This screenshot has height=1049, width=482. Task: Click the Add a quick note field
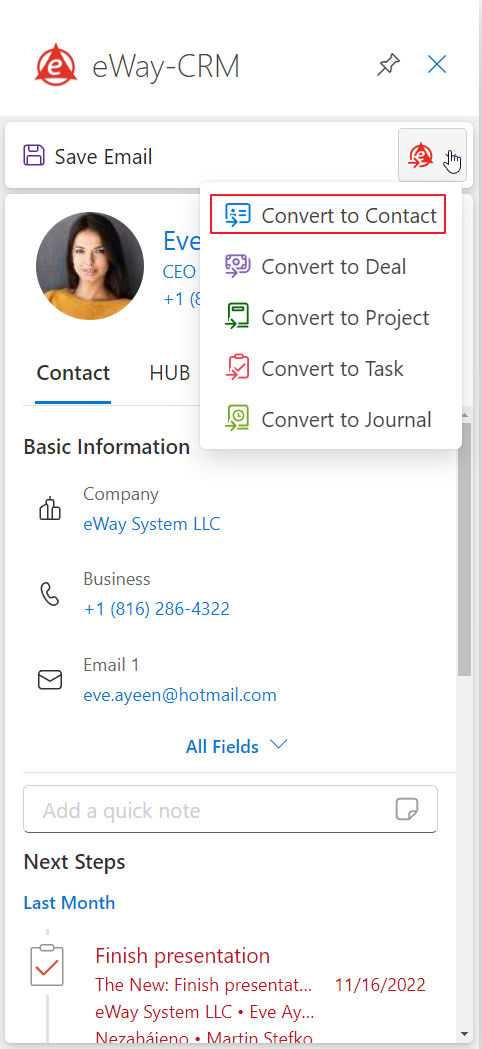click(x=230, y=809)
